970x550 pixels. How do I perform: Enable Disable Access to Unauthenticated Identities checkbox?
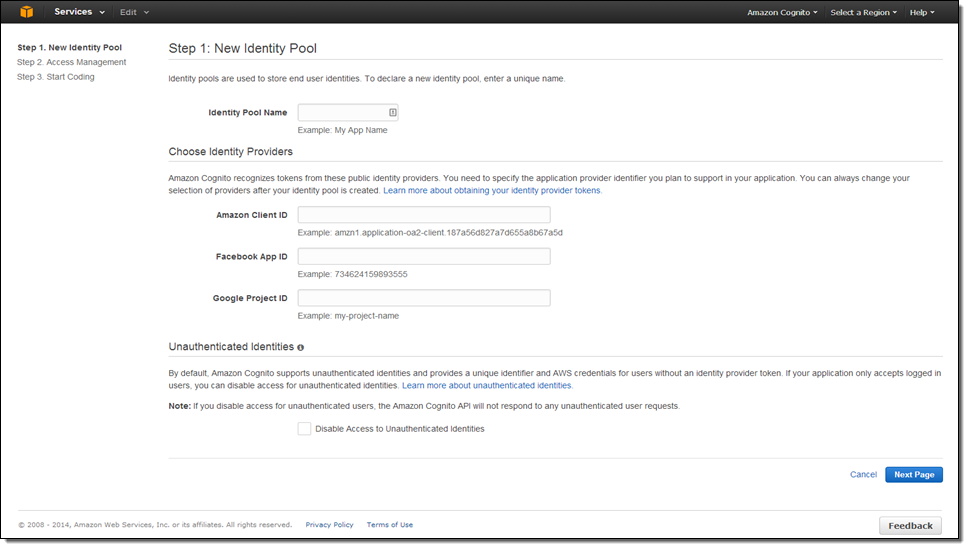[x=304, y=429]
